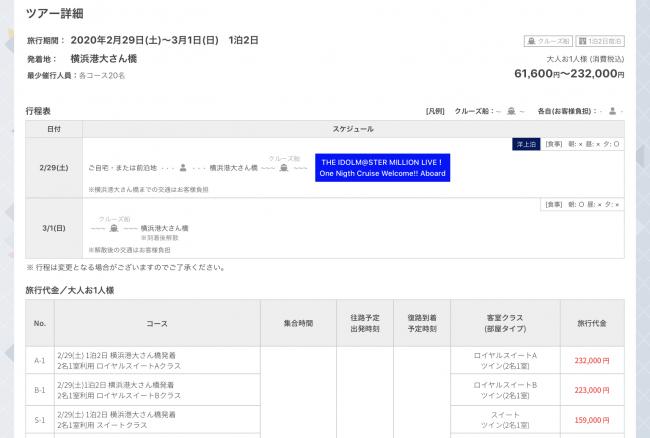The width and height of the screenshot is (650, 438).
Task: Click the 最少催行人員 各コース20名 text
Action: pos(76,75)
